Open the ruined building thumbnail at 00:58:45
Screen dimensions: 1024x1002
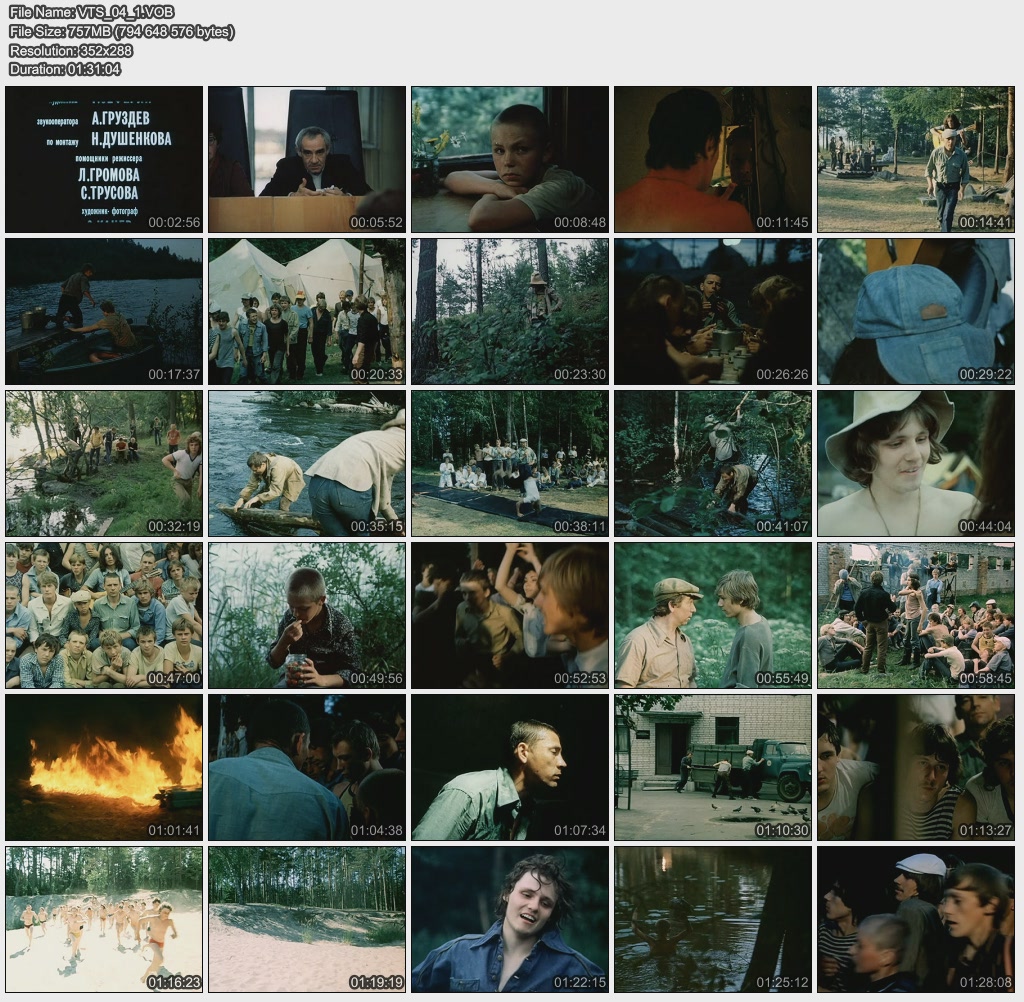point(916,616)
